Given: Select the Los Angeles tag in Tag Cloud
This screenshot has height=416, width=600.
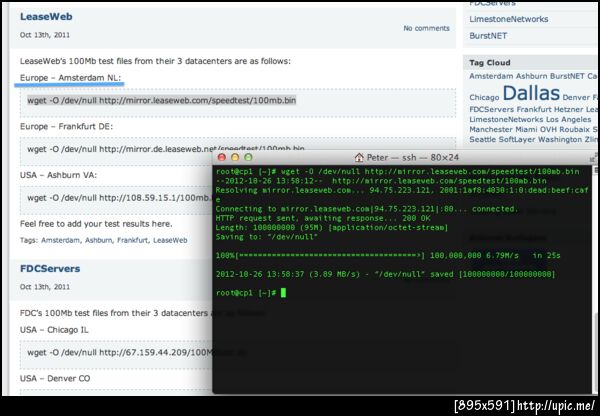Looking at the screenshot, I should (x=569, y=119).
